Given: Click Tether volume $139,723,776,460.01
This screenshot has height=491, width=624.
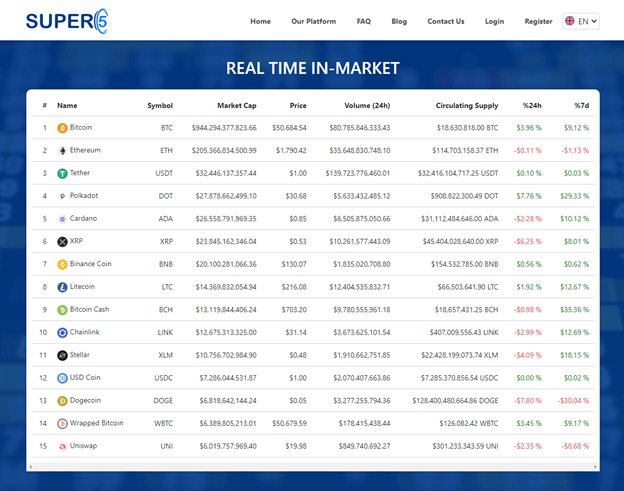Looking at the screenshot, I should (x=358, y=173).
